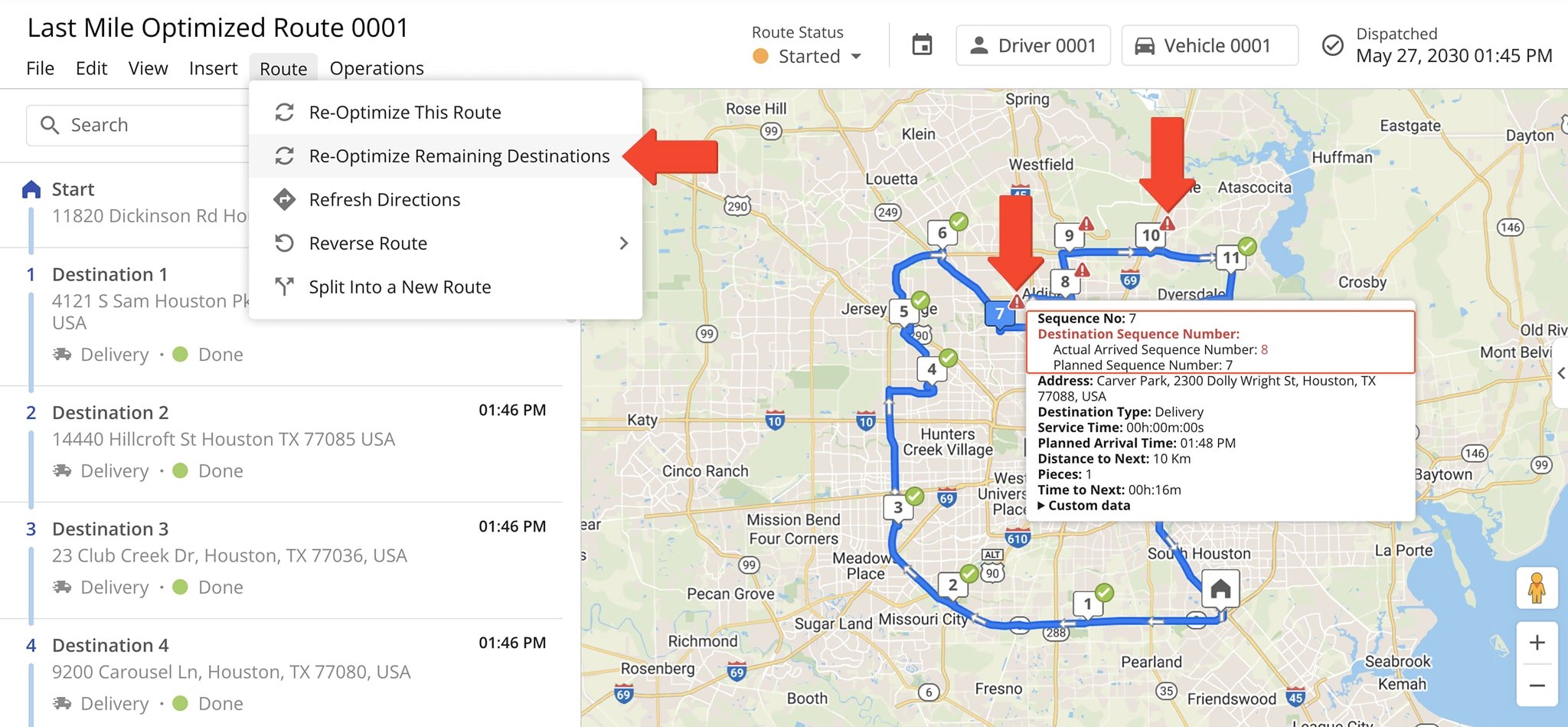
Task: Click home depot marker on map
Action: (x=1220, y=588)
